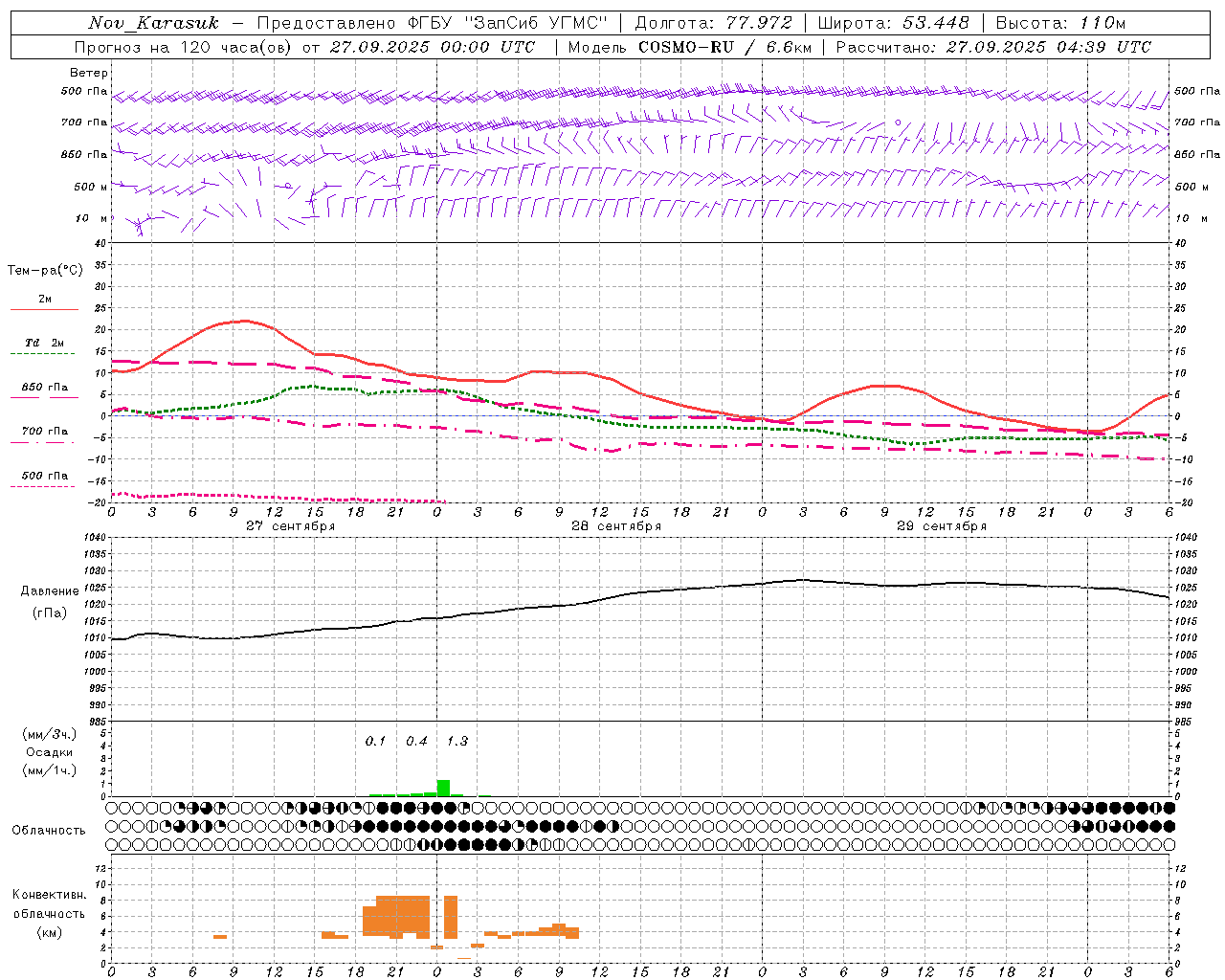Screen dimensions: 1225x980
Task: Select the Тем-ра(°C) temperature axis label
Action: 45,271
